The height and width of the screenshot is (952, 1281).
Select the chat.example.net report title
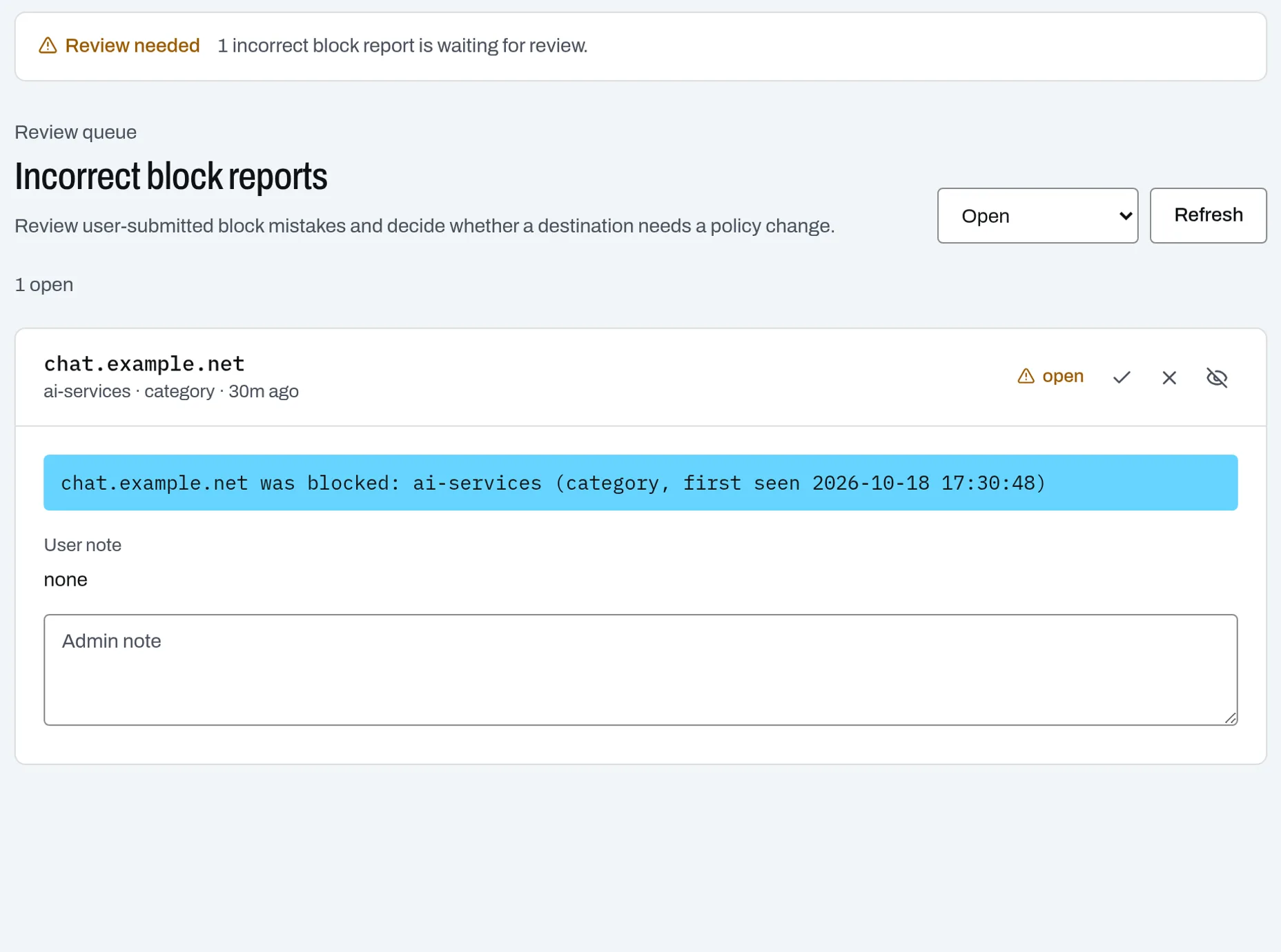pyautogui.click(x=144, y=364)
